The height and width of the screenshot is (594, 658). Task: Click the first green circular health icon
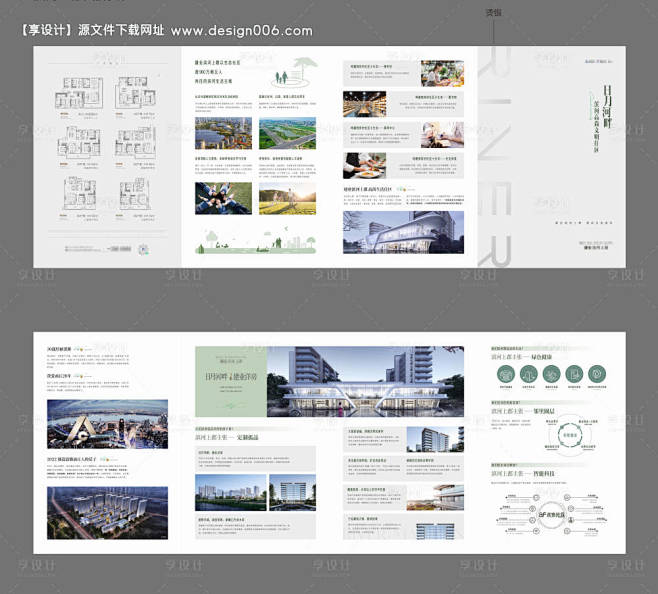point(506,374)
